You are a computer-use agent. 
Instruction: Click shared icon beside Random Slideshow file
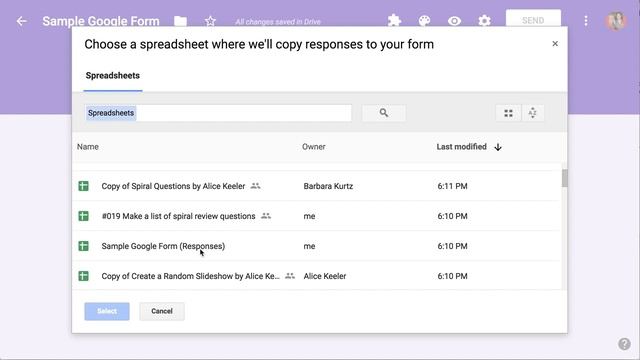pos(290,276)
